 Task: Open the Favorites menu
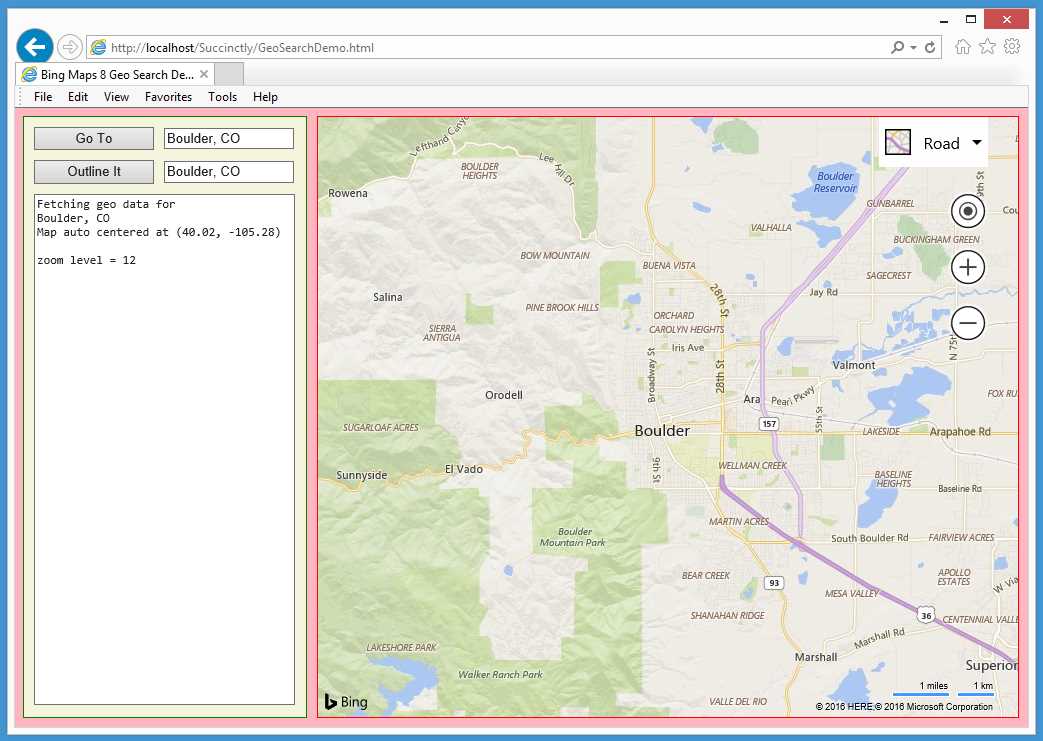(x=168, y=96)
